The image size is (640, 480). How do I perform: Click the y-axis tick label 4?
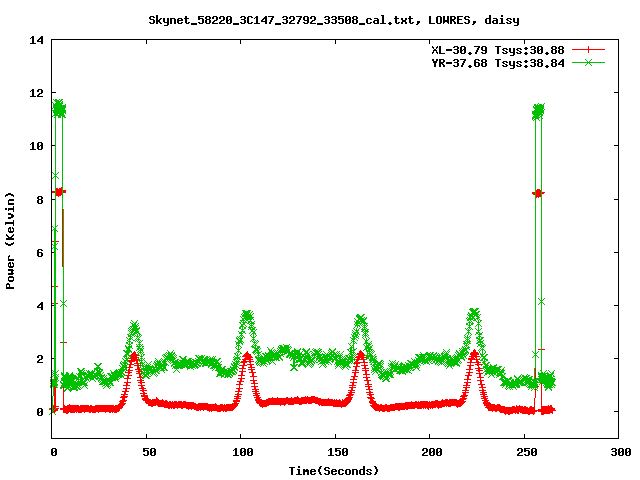40,306
